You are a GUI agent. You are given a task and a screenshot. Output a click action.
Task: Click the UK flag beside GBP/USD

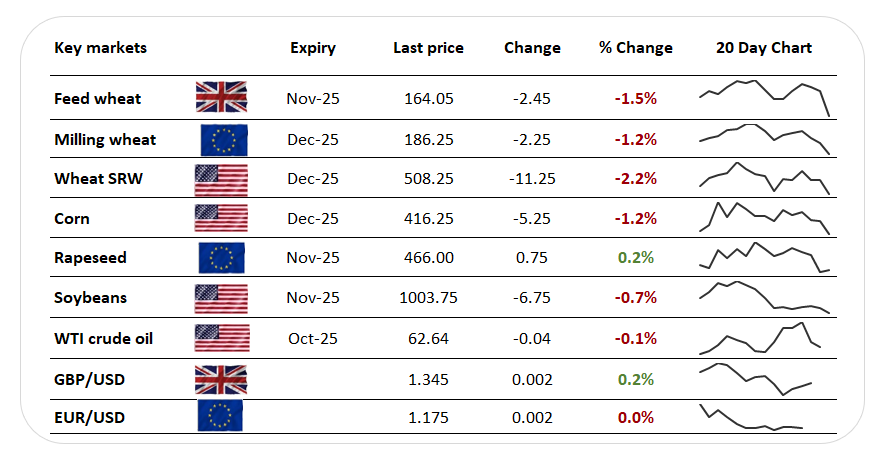point(221,380)
